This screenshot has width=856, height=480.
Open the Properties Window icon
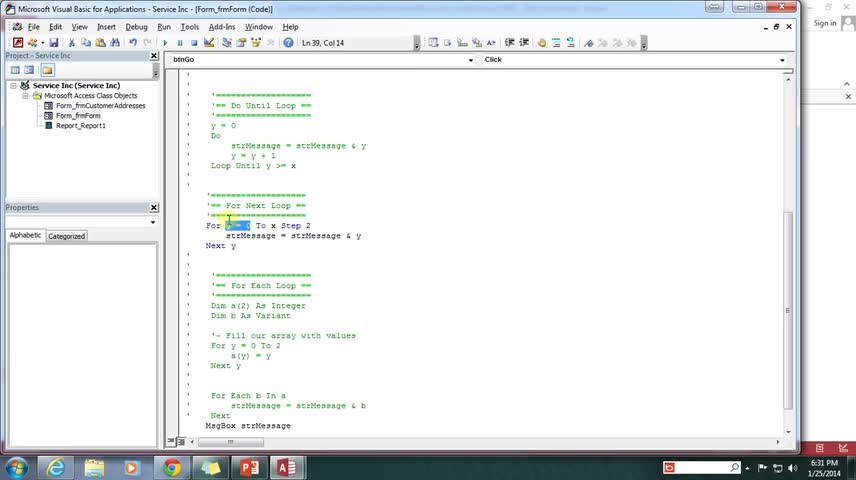(241, 43)
